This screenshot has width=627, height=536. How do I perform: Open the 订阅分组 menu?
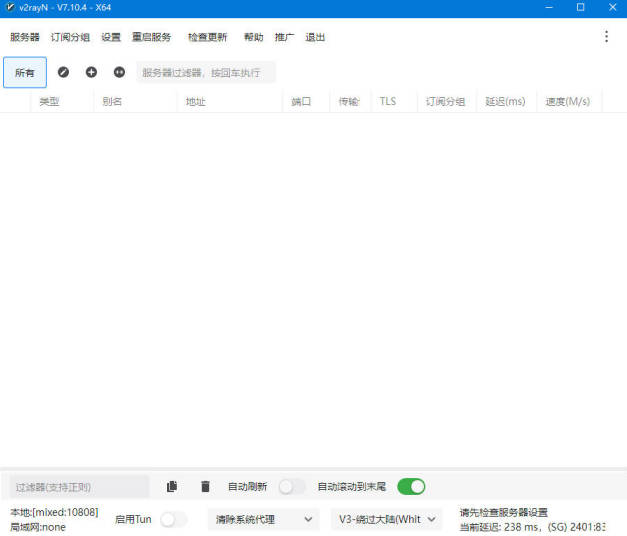[70, 37]
